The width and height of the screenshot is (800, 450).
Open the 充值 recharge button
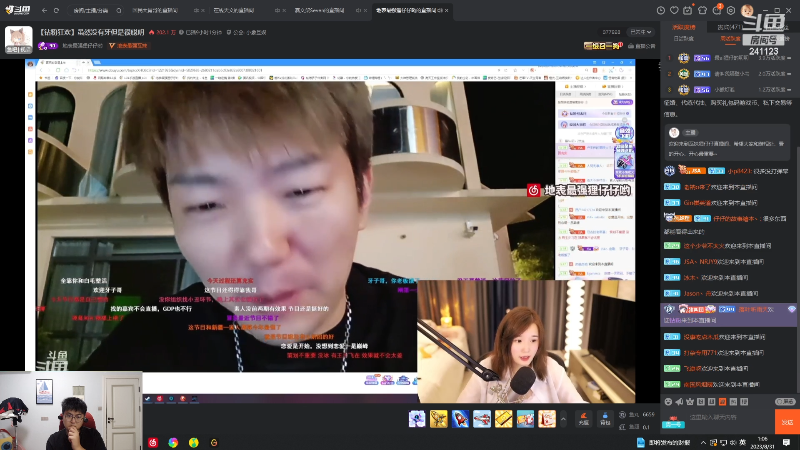[584, 419]
